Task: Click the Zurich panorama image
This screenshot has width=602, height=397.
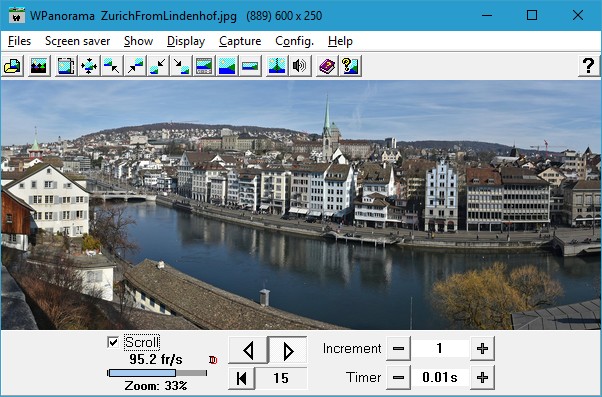Action: 301,205
